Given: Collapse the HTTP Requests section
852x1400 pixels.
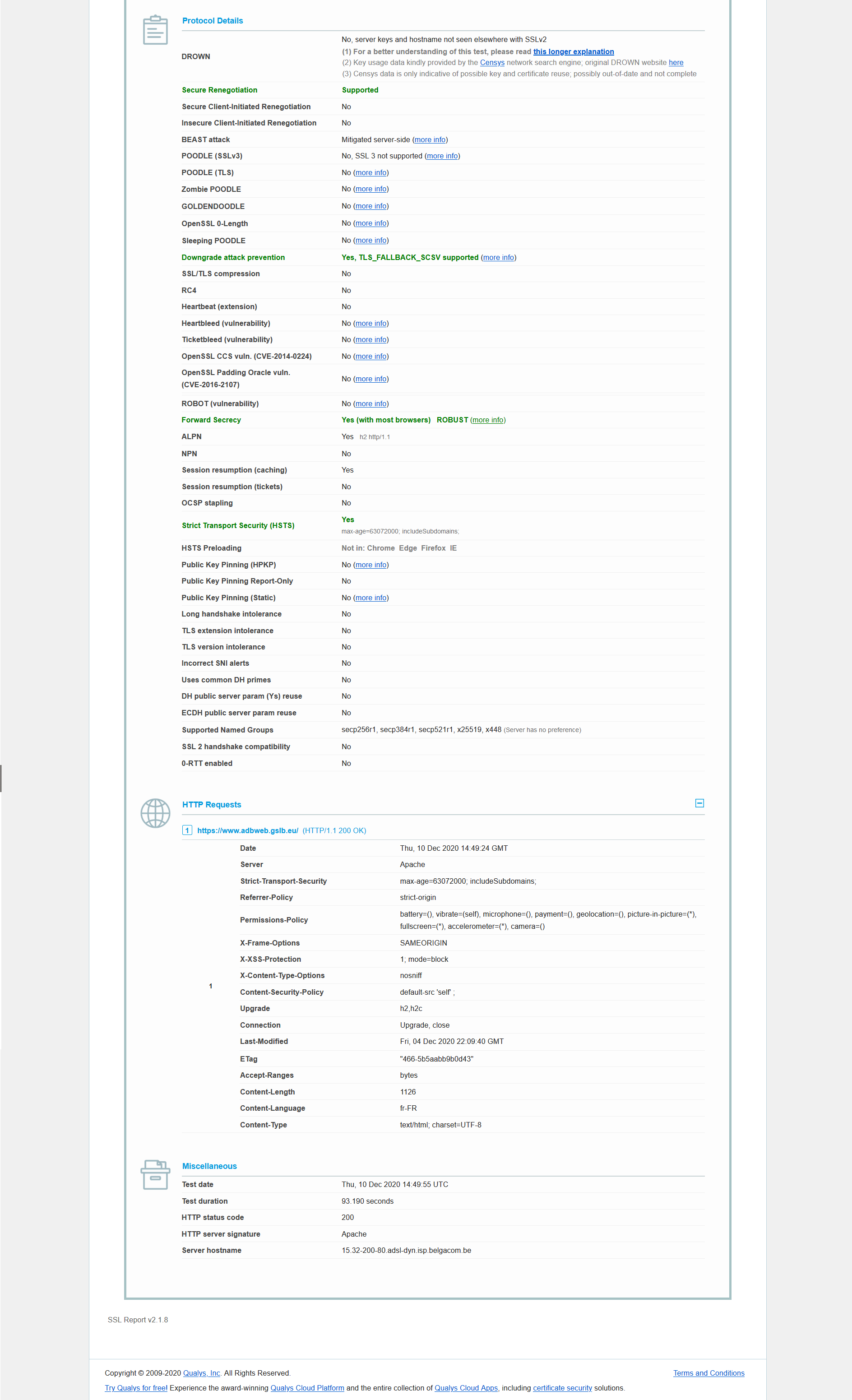Looking at the screenshot, I should (x=699, y=803).
